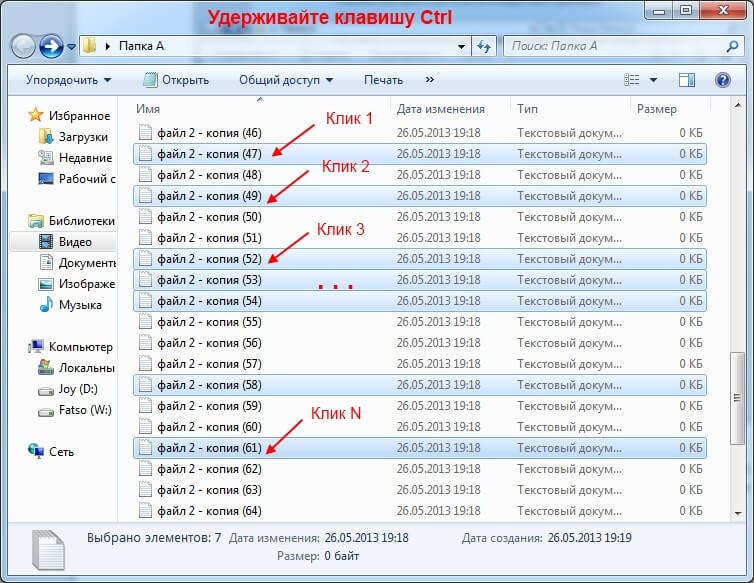Expand the address bar history dropdown

(461, 46)
